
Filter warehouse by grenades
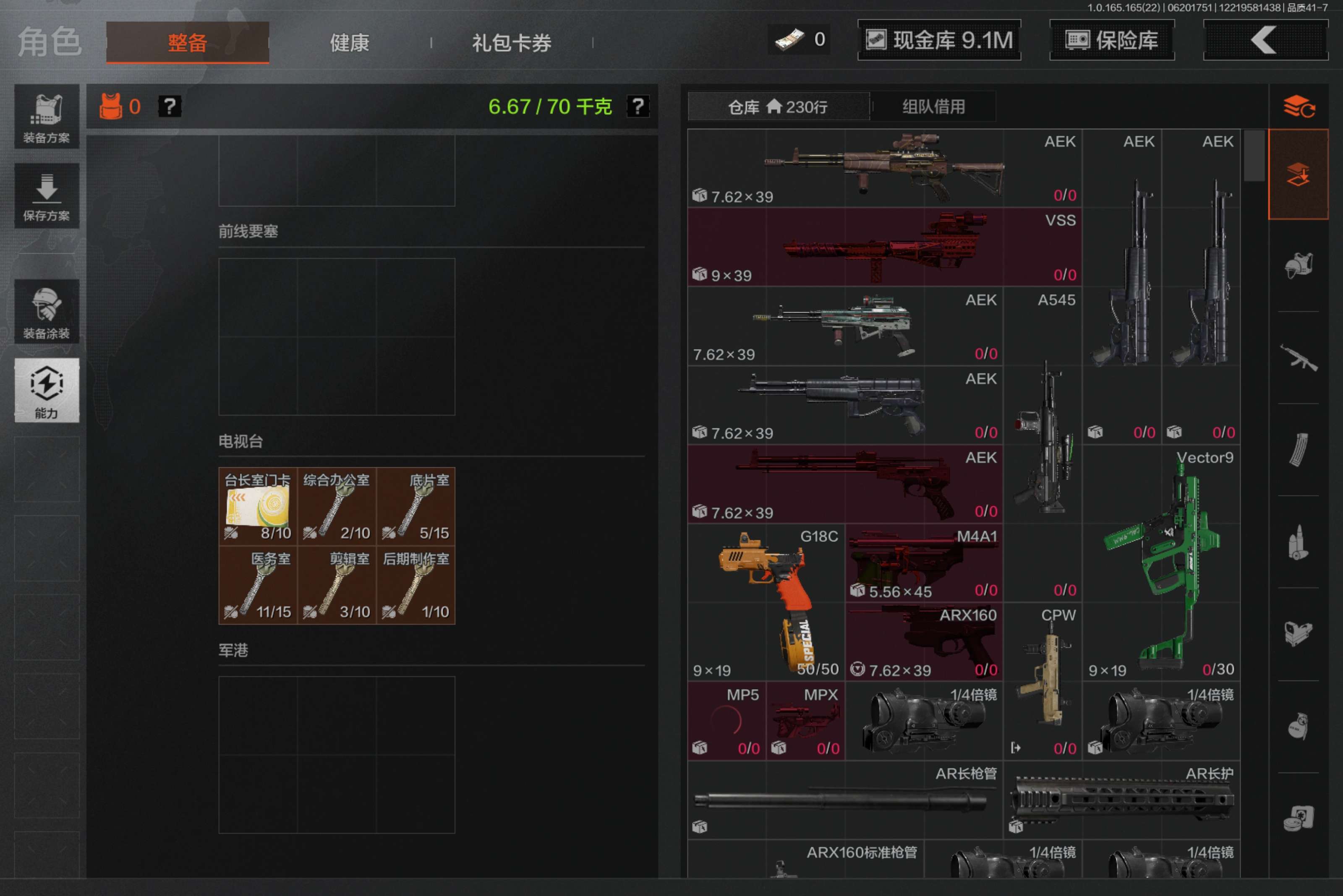[x=1298, y=726]
